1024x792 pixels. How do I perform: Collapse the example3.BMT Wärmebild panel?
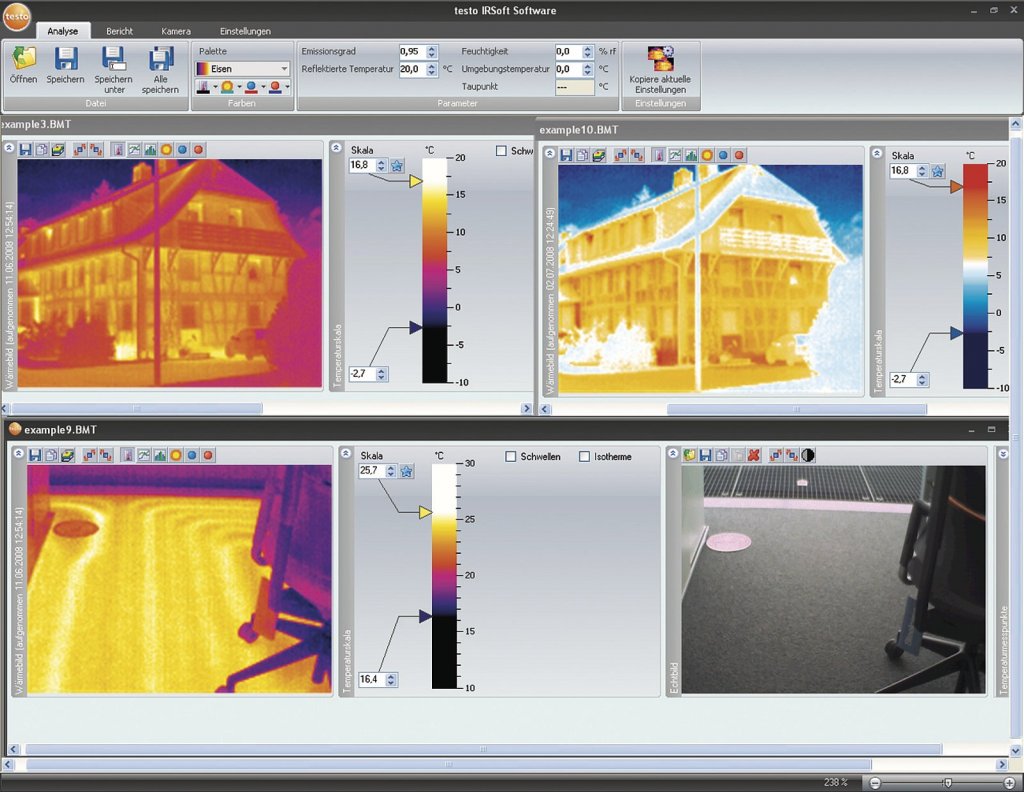[9, 148]
